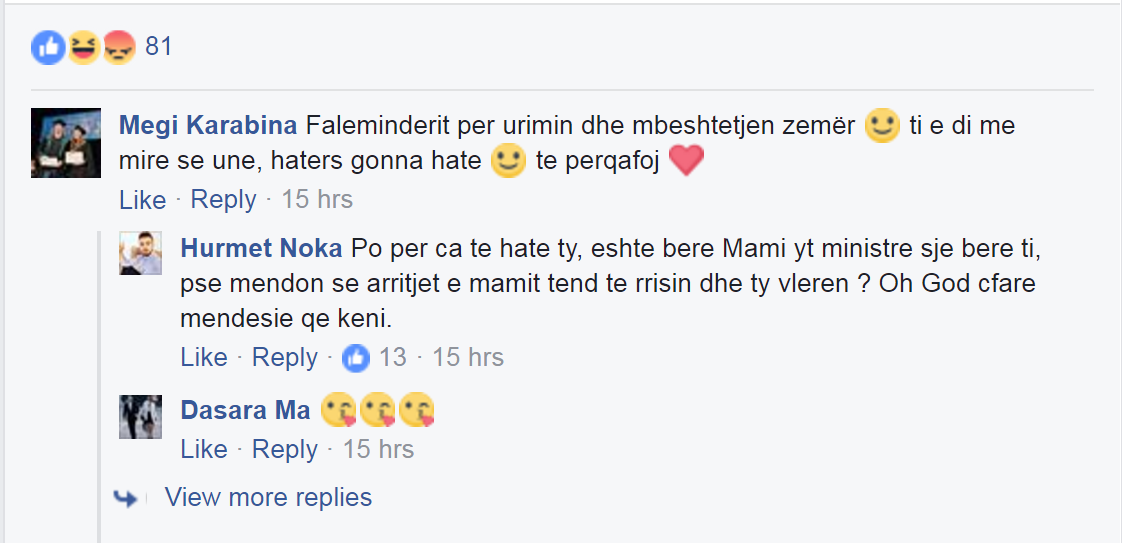The image size is (1122, 543).
Task: Like Hurmet Noka's reply
Action: [x=204, y=357]
